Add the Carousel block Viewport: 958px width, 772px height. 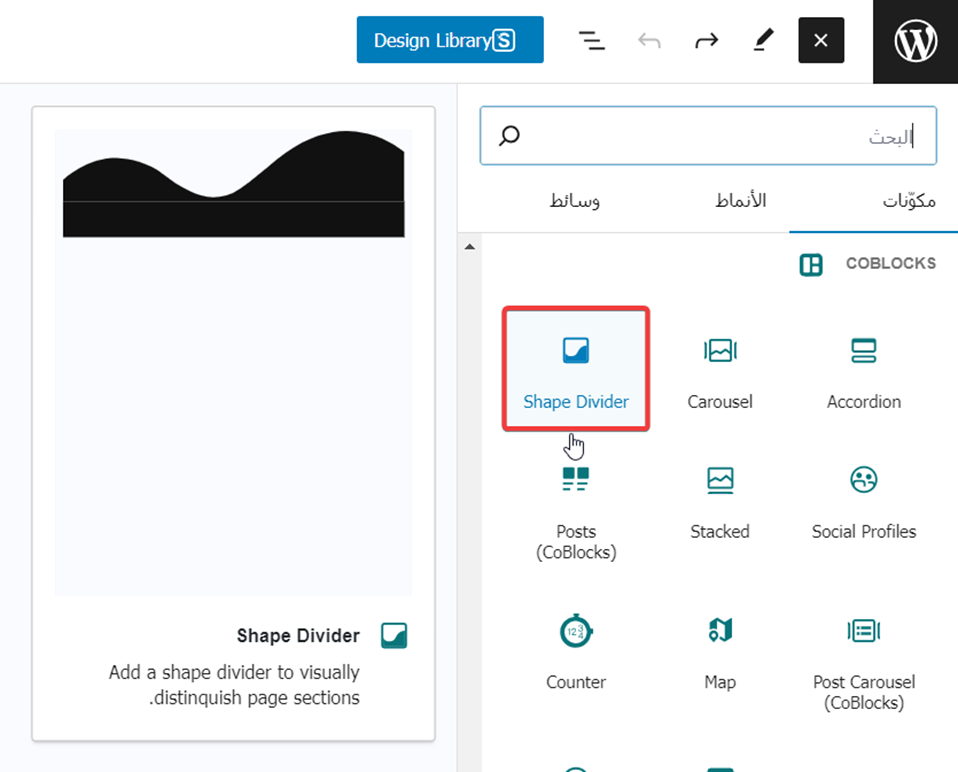tap(720, 370)
